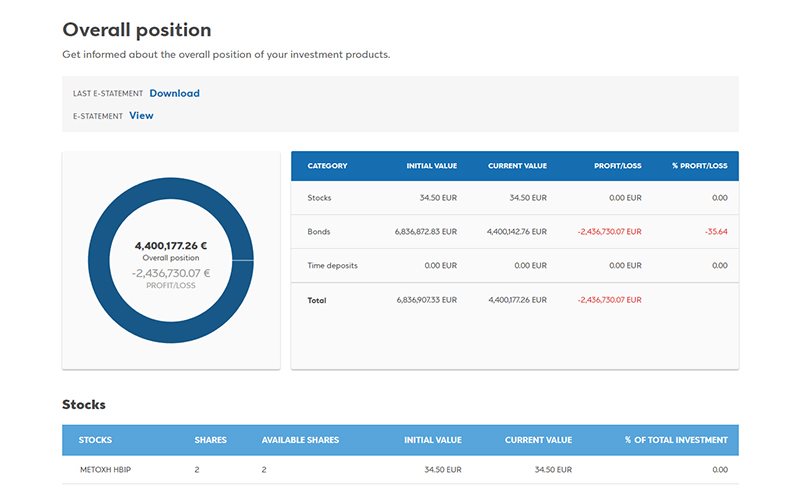Image resolution: width=800 pixels, height=500 pixels.
Task: Click the Bonds -35.64 percentage value
Action: point(714,232)
